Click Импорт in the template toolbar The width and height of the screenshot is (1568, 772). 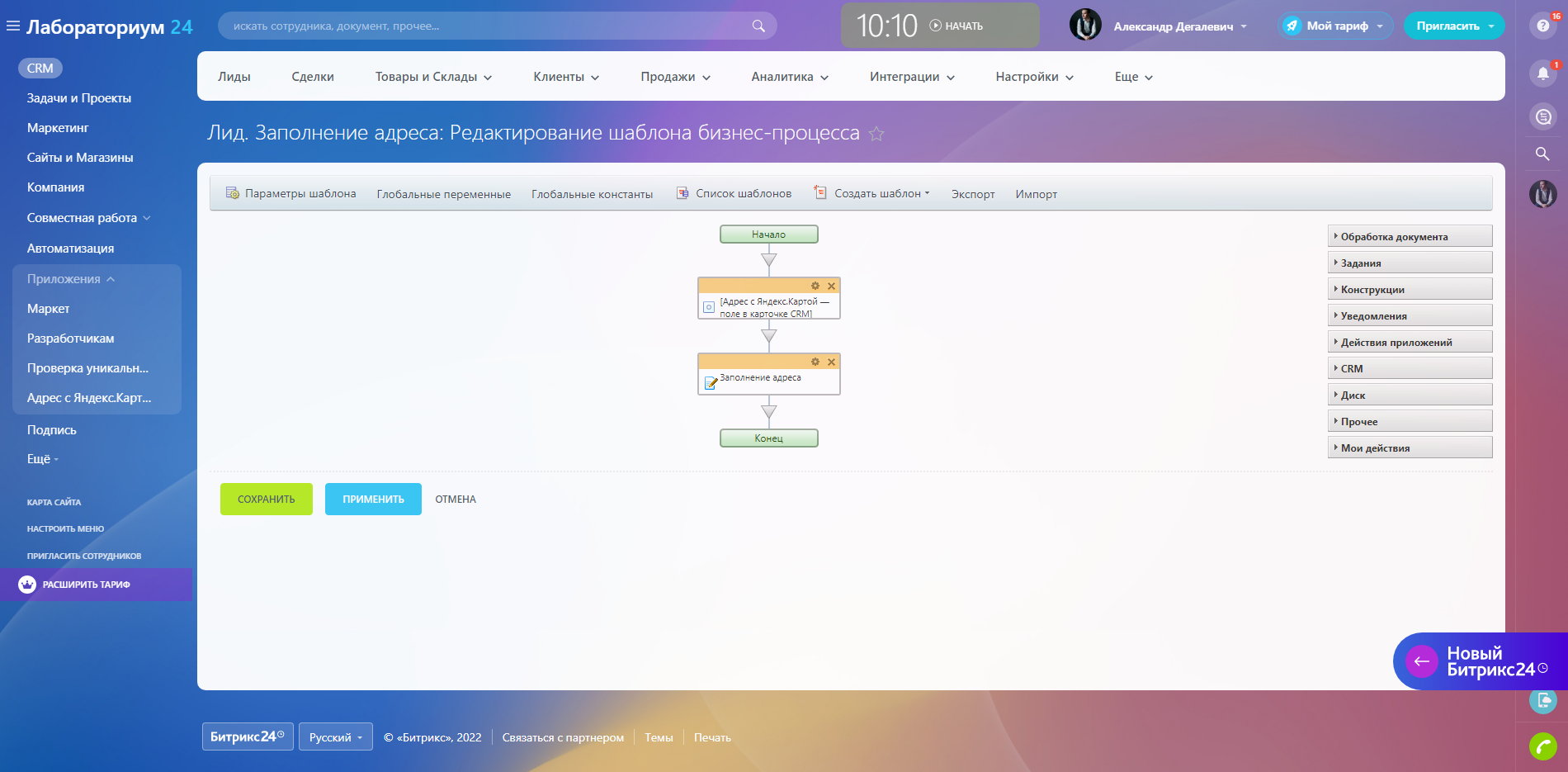pyautogui.click(x=1037, y=194)
